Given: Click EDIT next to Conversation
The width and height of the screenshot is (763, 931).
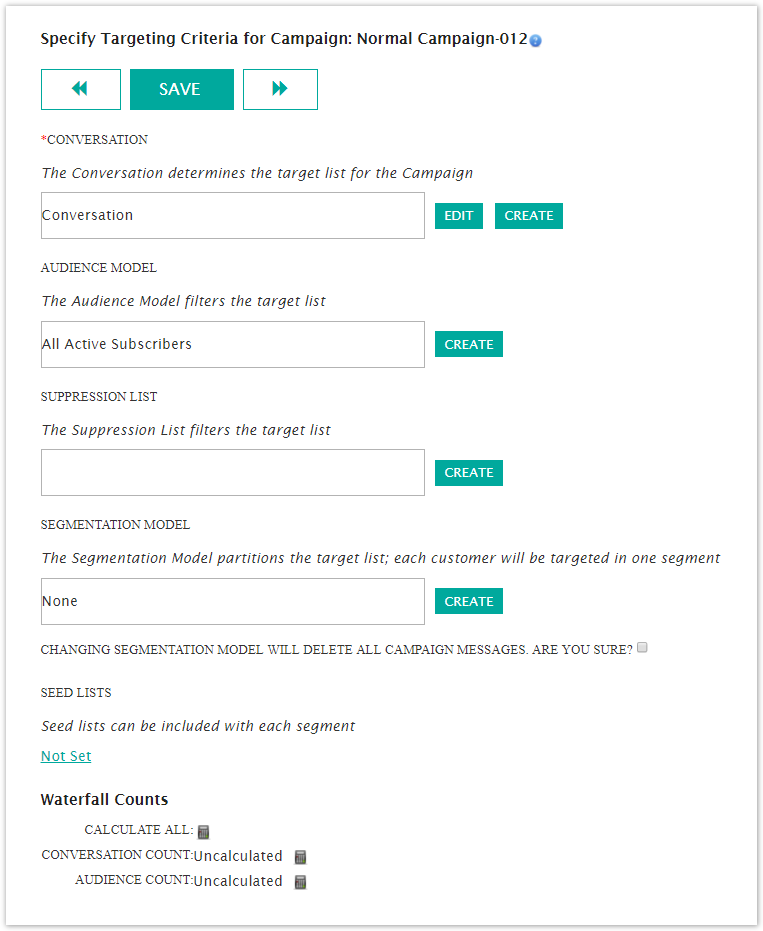Looking at the screenshot, I should [459, 216].
